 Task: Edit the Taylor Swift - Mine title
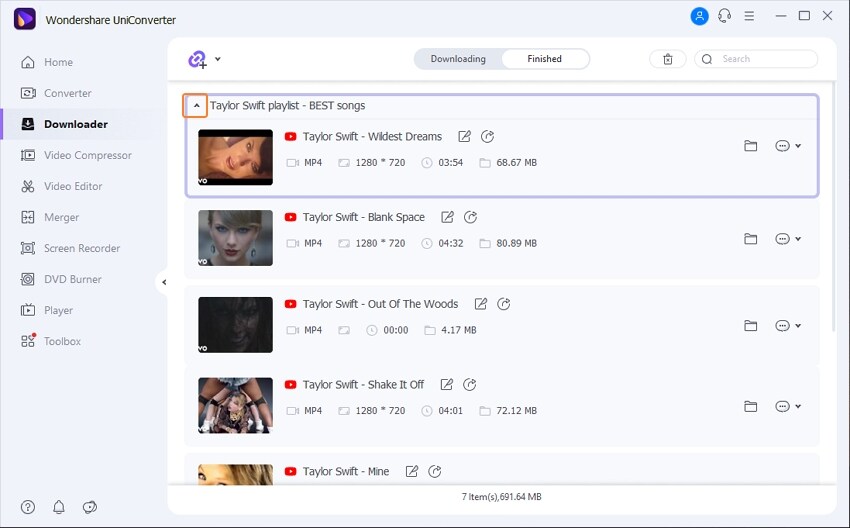(x=411, y=472)
